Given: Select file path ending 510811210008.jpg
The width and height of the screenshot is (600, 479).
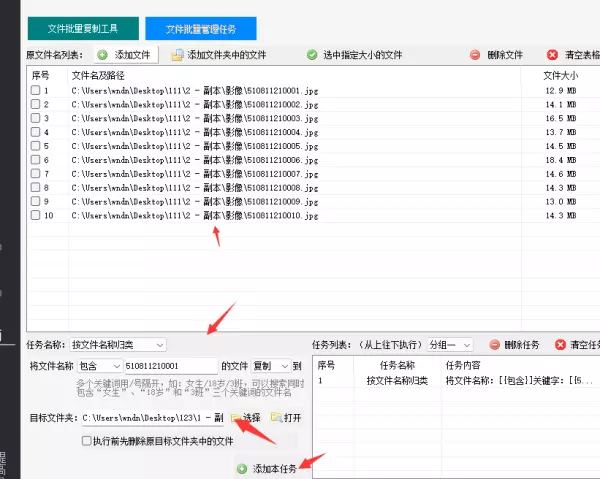Looking at the screenshot, I should [195, 188].
